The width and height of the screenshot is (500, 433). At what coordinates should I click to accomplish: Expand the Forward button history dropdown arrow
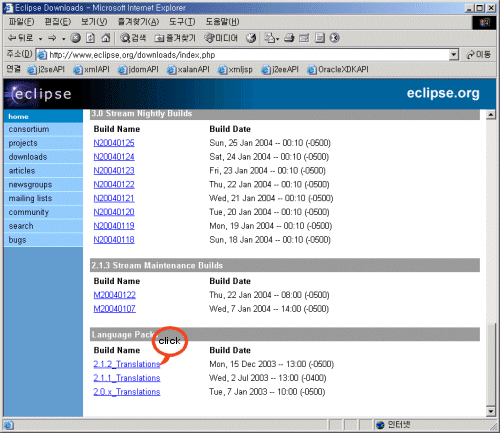63,39
